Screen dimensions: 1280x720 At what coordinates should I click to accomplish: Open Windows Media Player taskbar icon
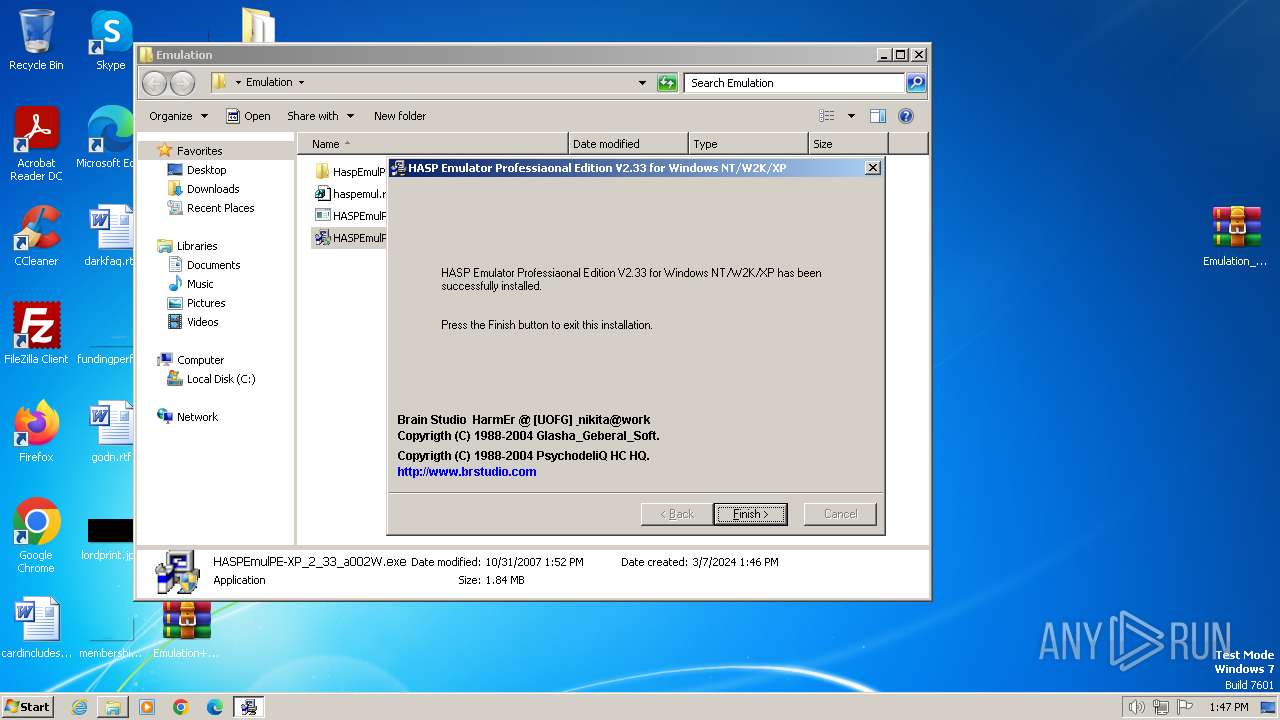click(x=147, y=707)
